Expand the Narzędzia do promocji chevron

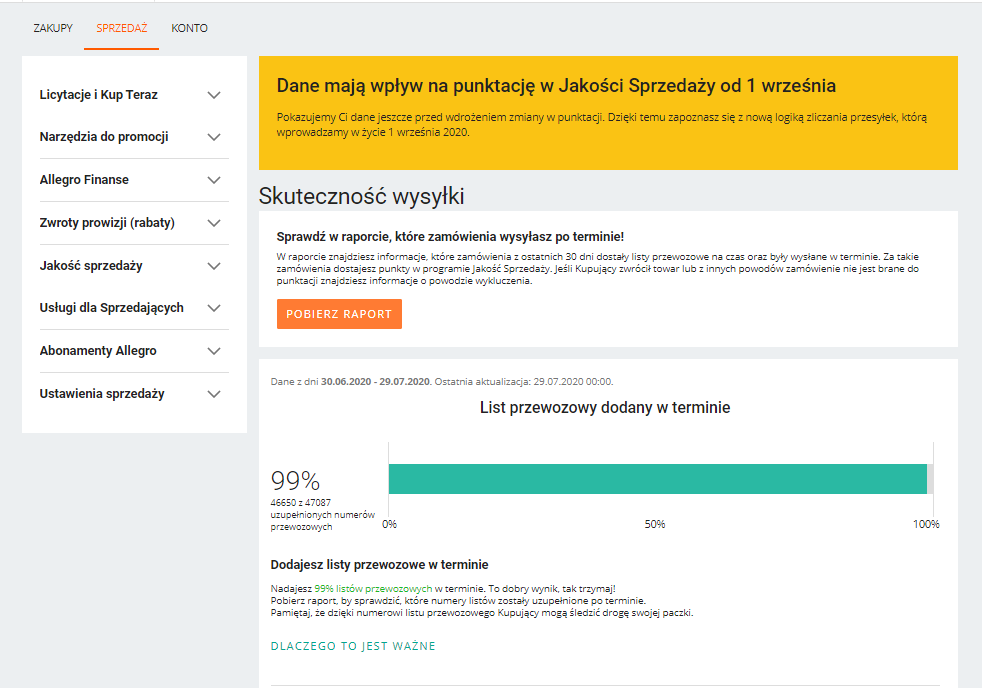(x=214, y=137)
